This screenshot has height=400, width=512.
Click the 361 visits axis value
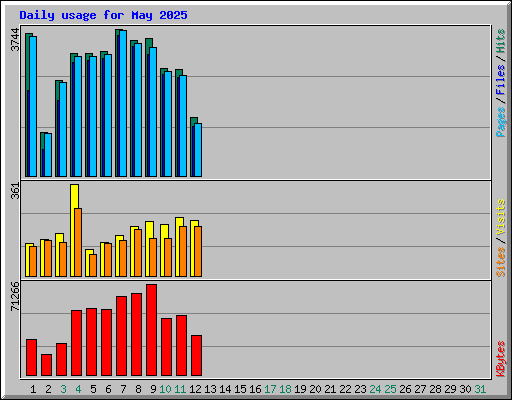[15, 191]
